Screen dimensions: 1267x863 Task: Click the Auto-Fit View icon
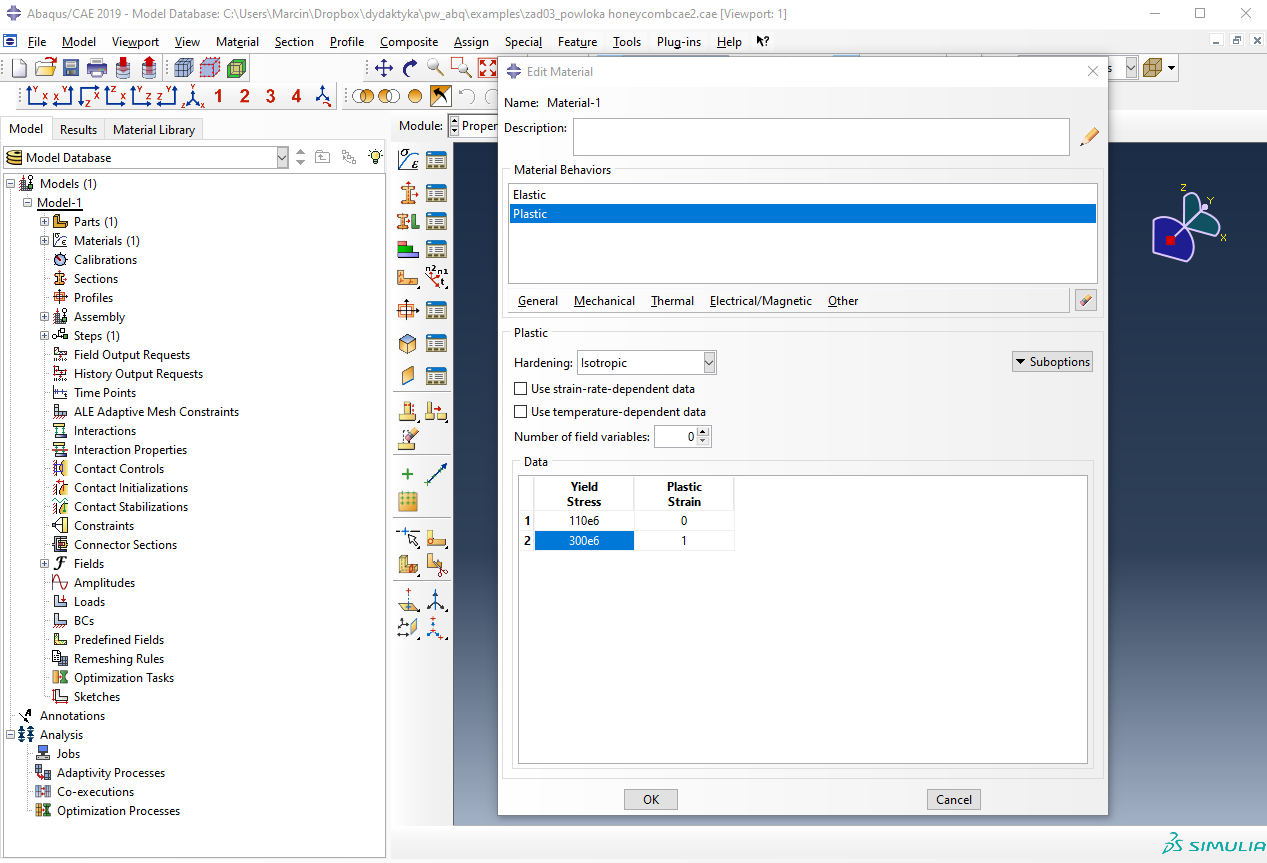[487, 68]
